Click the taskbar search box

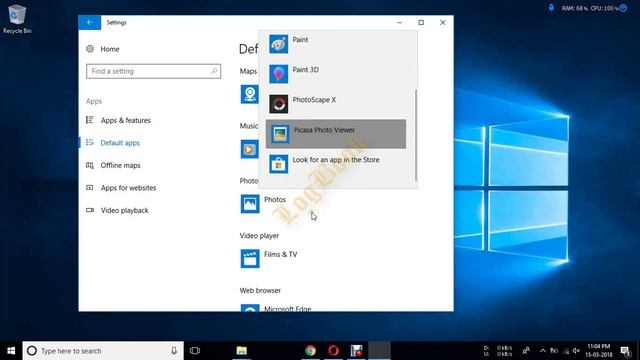pos(103,351)
